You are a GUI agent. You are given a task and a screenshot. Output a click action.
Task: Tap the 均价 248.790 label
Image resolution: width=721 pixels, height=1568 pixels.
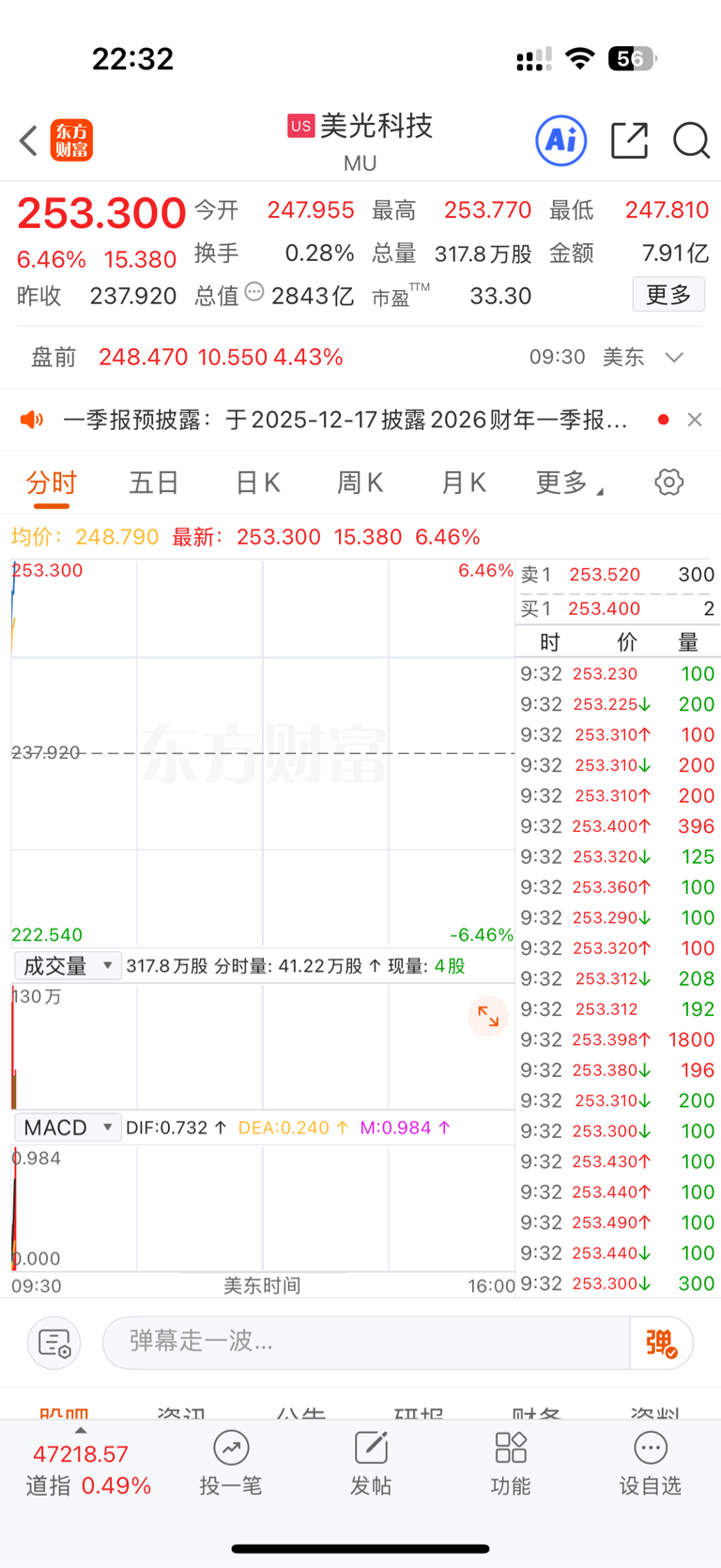pos(85,537)
